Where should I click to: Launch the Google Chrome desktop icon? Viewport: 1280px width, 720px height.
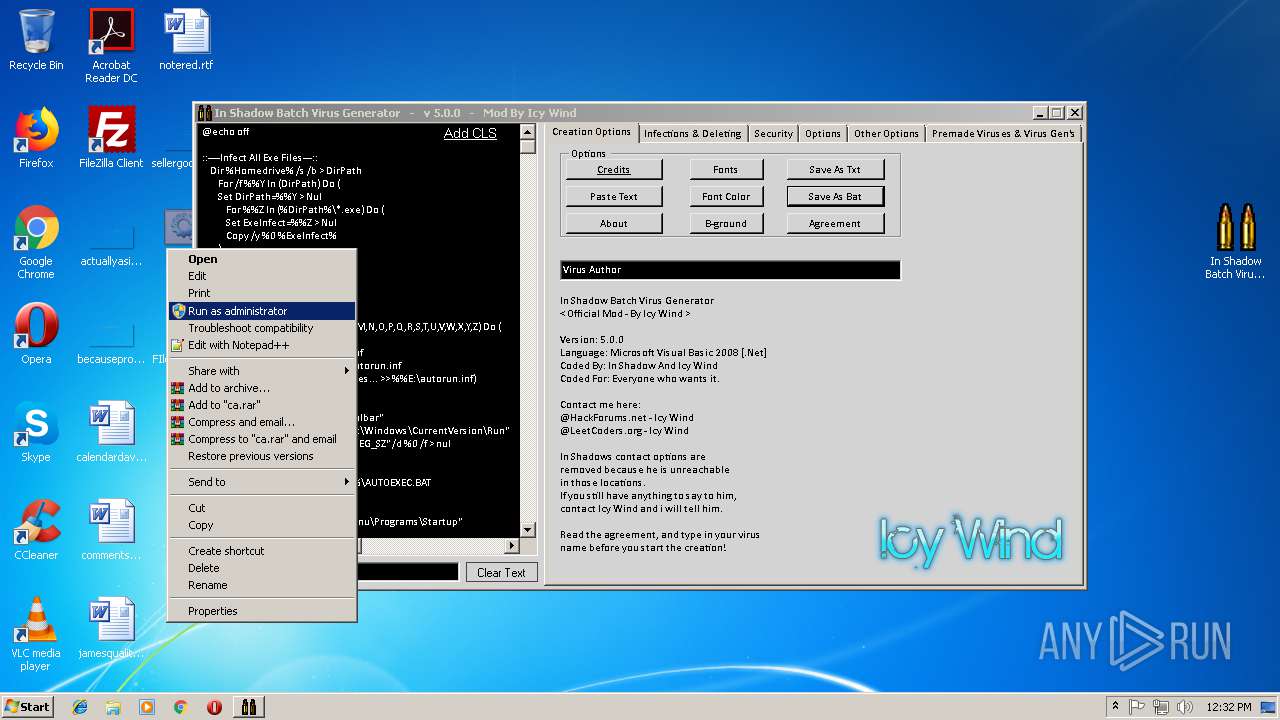pos(36,242)
